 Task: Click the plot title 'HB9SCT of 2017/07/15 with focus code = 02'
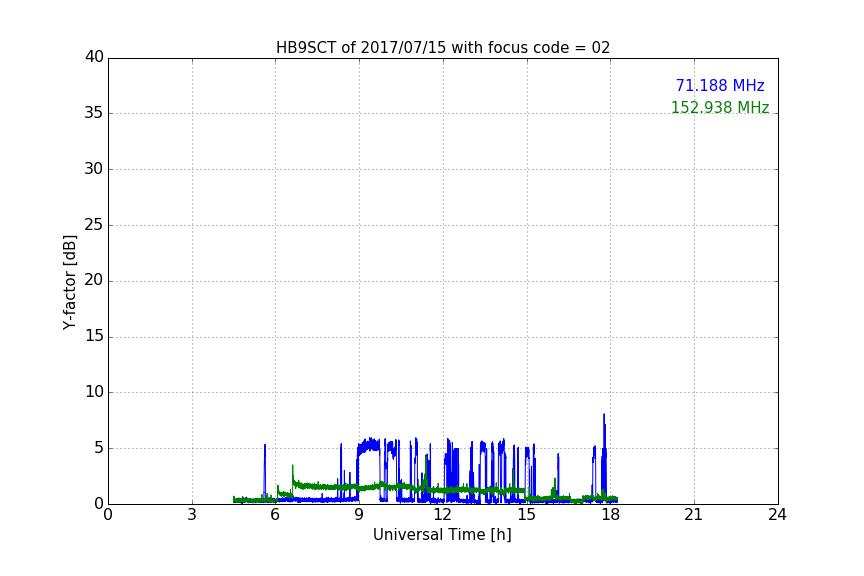(x=443, y=47)
